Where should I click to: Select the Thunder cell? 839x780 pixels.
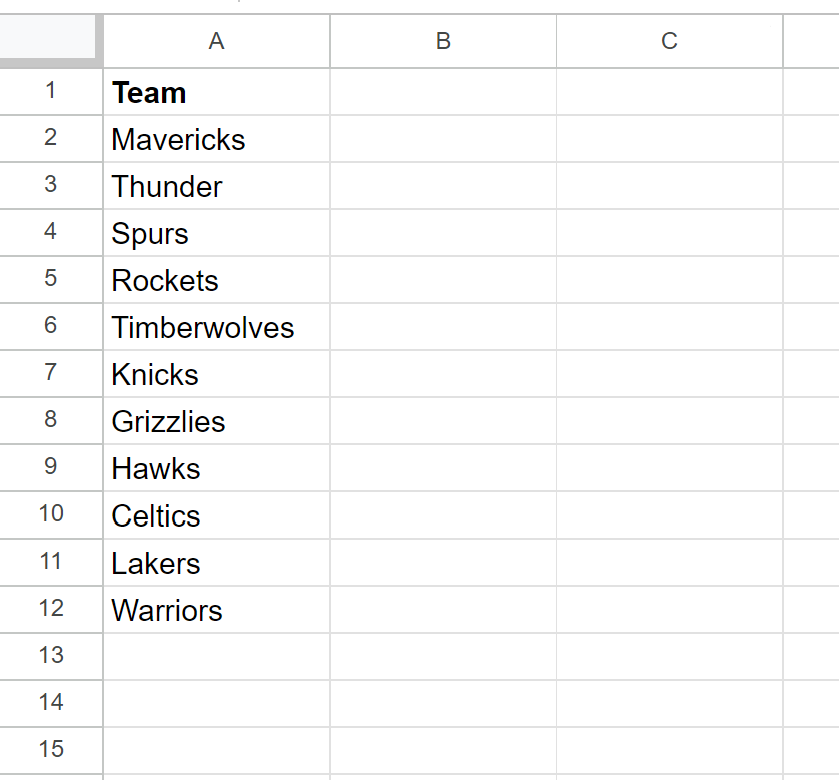pos(217,186)
